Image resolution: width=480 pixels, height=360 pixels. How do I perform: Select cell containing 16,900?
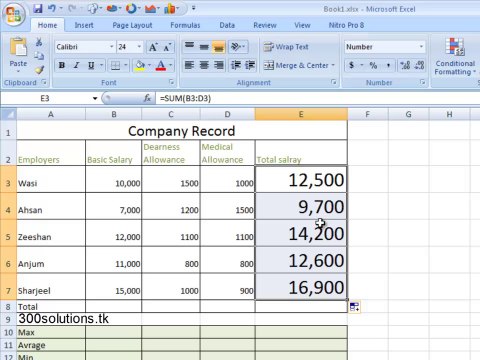tap(301, 287)
